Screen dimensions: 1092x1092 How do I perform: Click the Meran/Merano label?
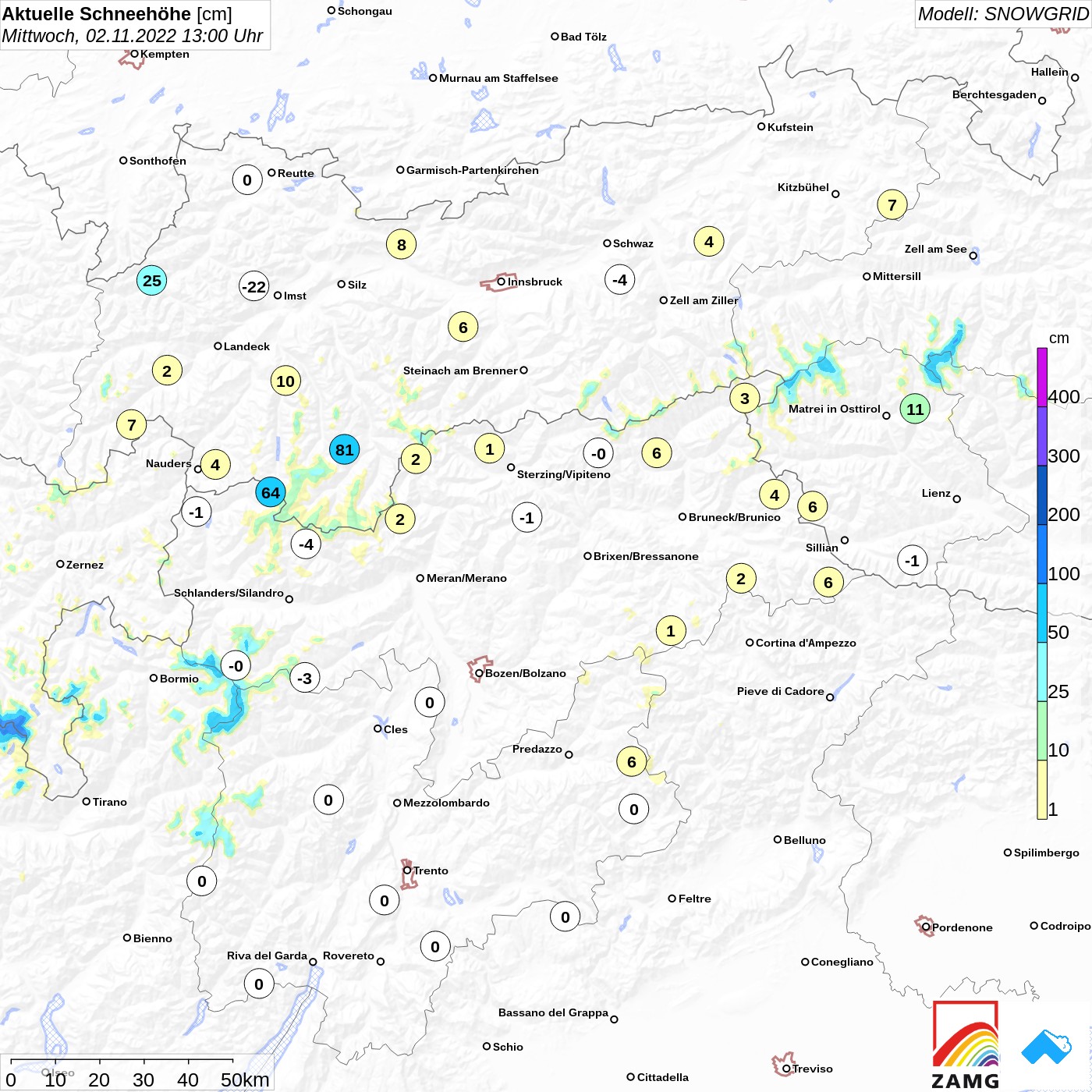click(x=466, y=578)
